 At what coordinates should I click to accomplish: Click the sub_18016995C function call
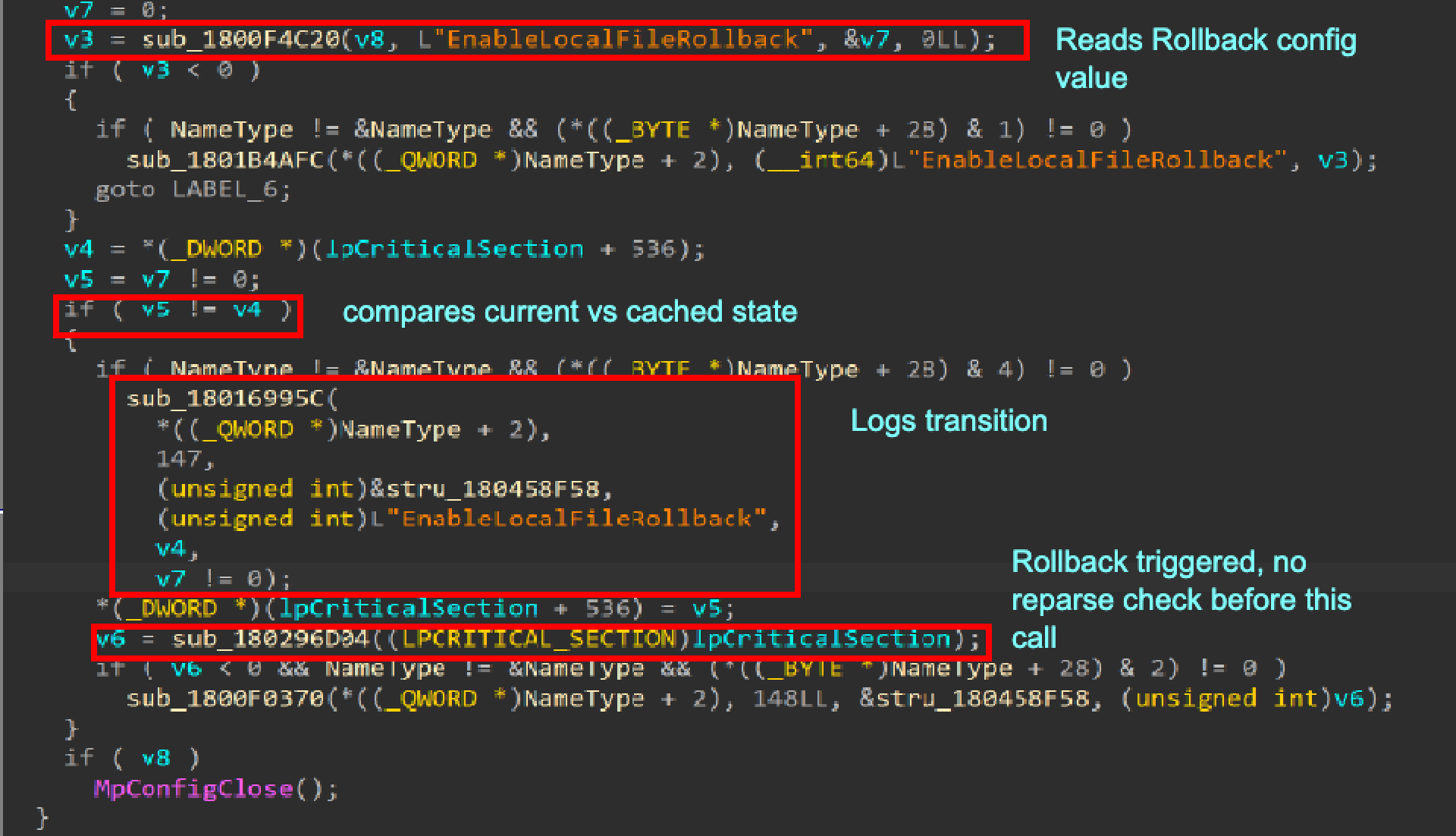pyautogui.click(x=225, y=398)
